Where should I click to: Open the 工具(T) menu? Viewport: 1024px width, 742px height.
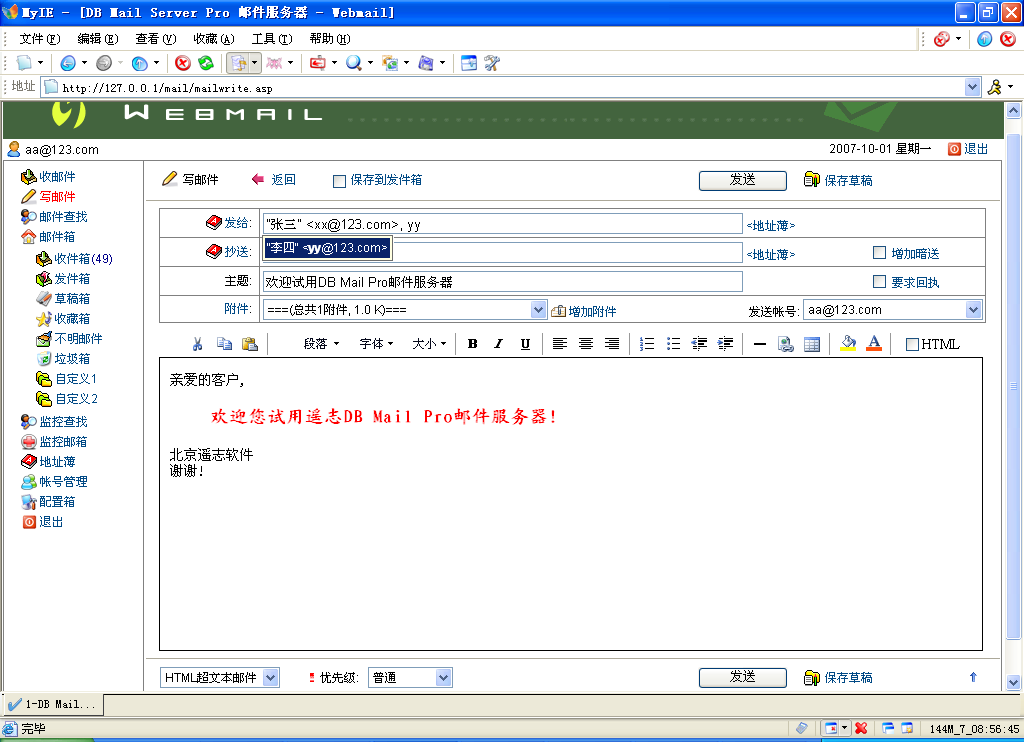[272, 39]
